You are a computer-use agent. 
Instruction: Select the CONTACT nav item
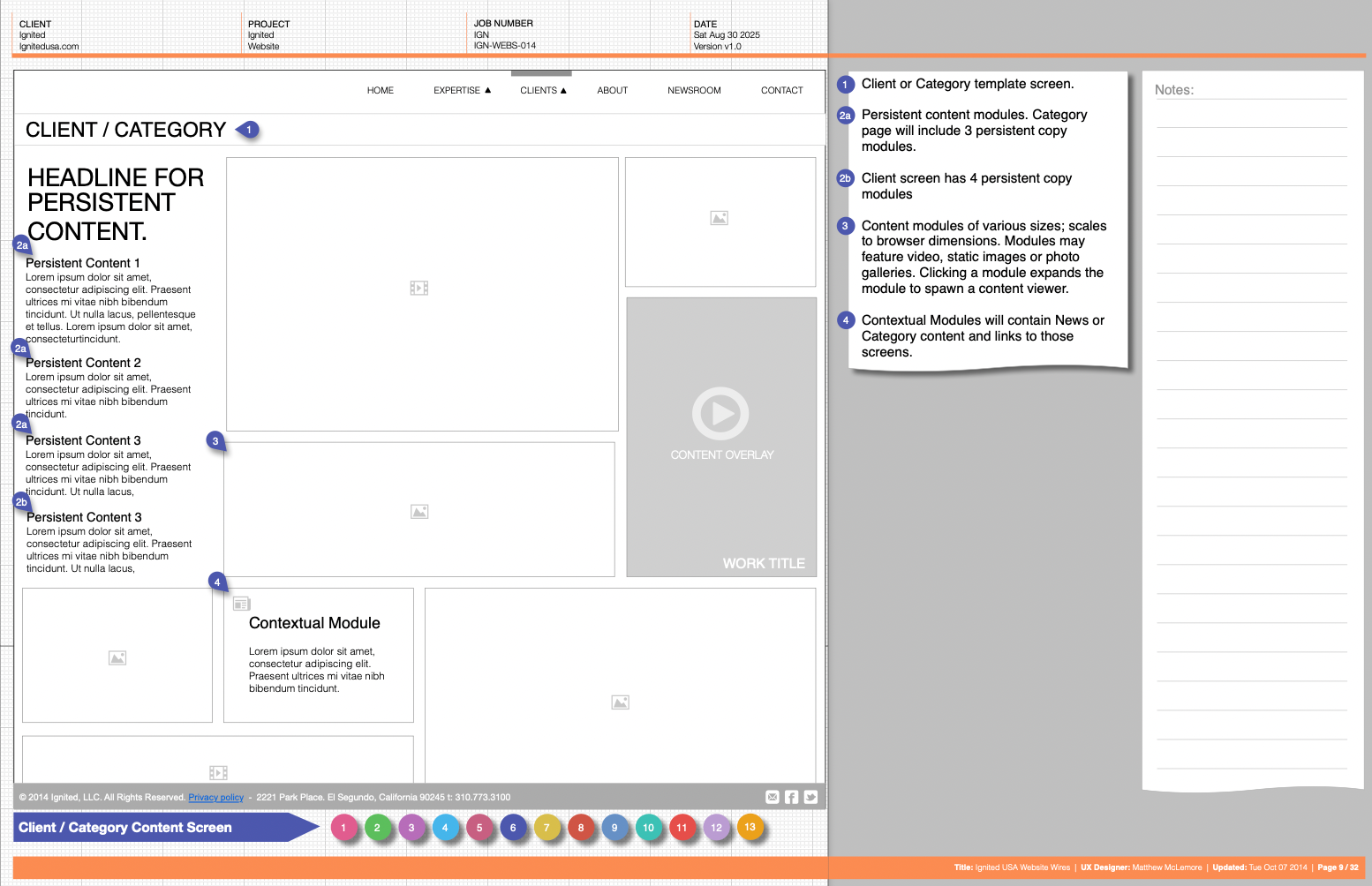782,90
